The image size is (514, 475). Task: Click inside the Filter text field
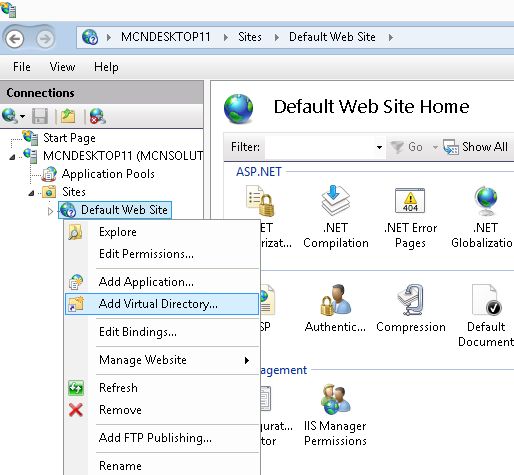tap(320, 147)
